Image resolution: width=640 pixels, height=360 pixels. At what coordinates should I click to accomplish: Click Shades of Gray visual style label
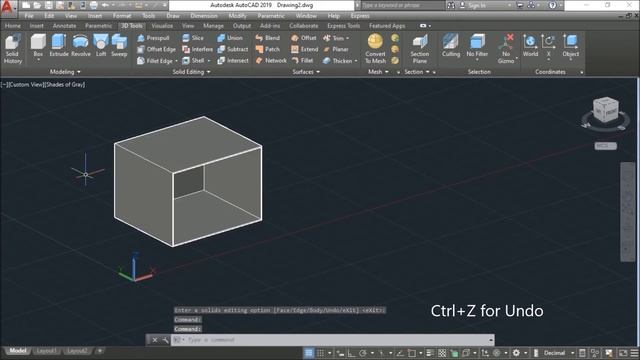(65, 84)
